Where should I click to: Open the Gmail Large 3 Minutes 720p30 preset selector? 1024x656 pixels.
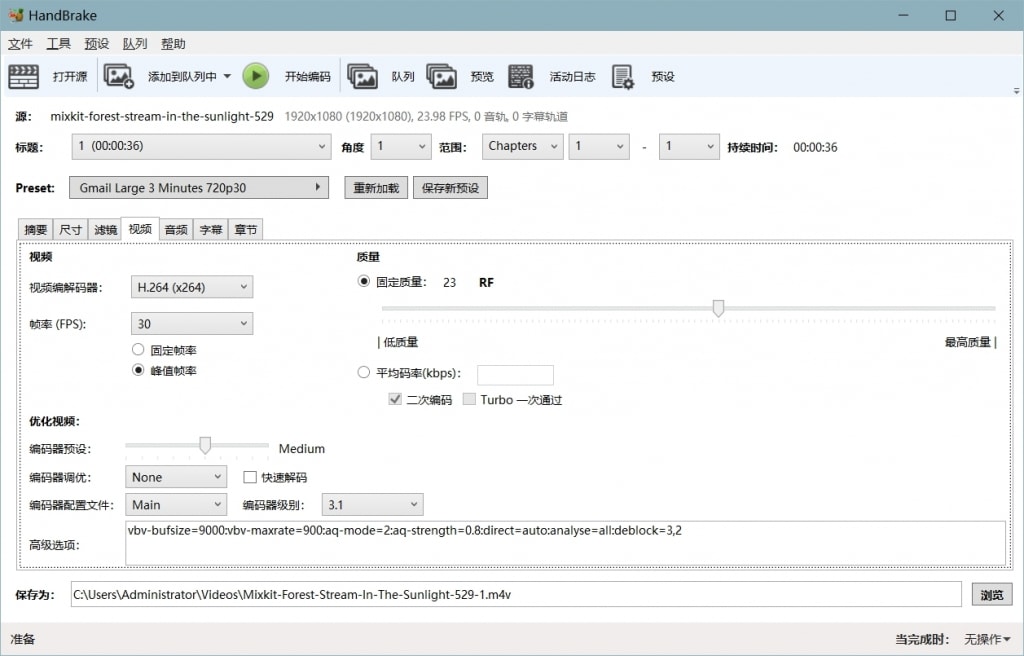(x=199, y=188)
